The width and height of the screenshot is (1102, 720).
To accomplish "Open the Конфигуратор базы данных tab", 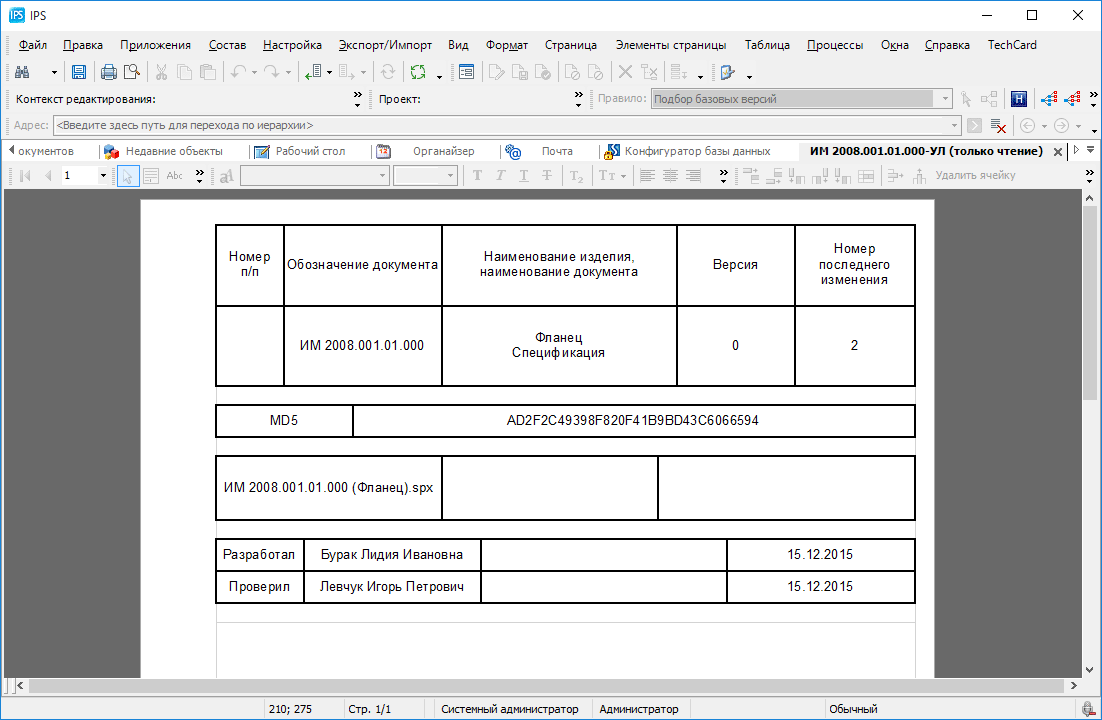I will pos(697,151).
